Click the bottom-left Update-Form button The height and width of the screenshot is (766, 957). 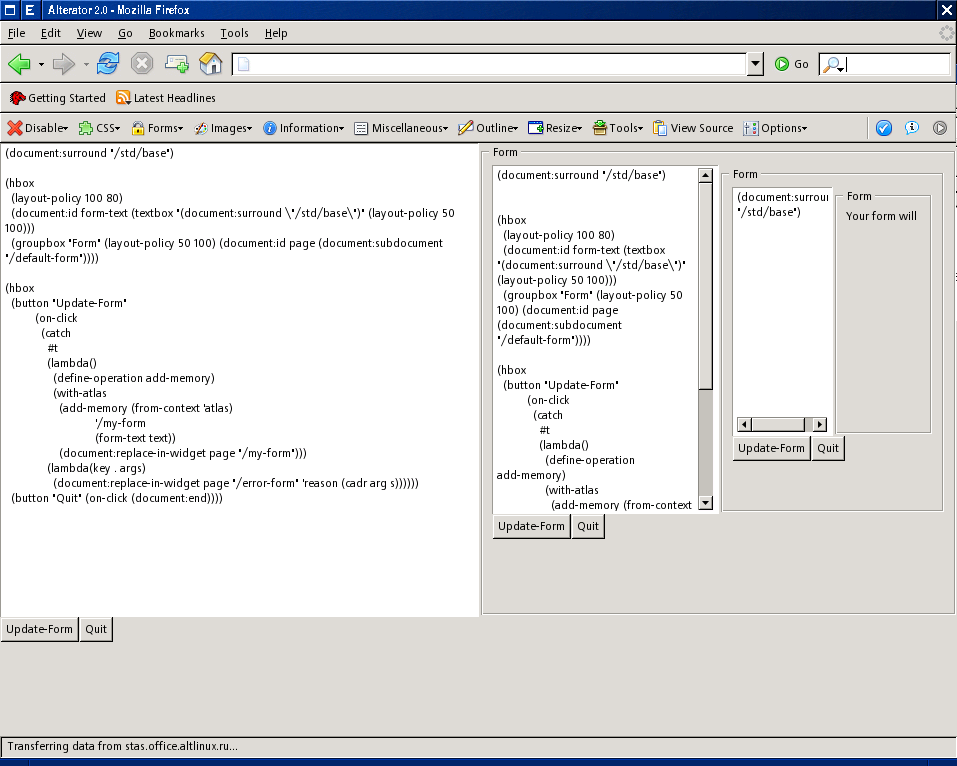point(40,629)
